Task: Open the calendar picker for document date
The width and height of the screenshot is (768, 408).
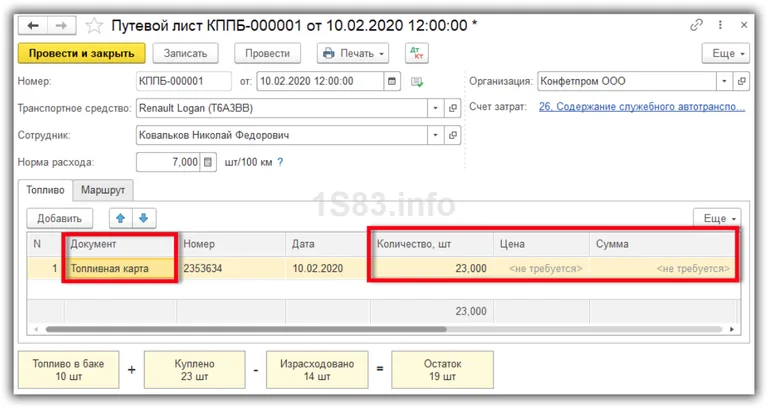Action: 392,82
